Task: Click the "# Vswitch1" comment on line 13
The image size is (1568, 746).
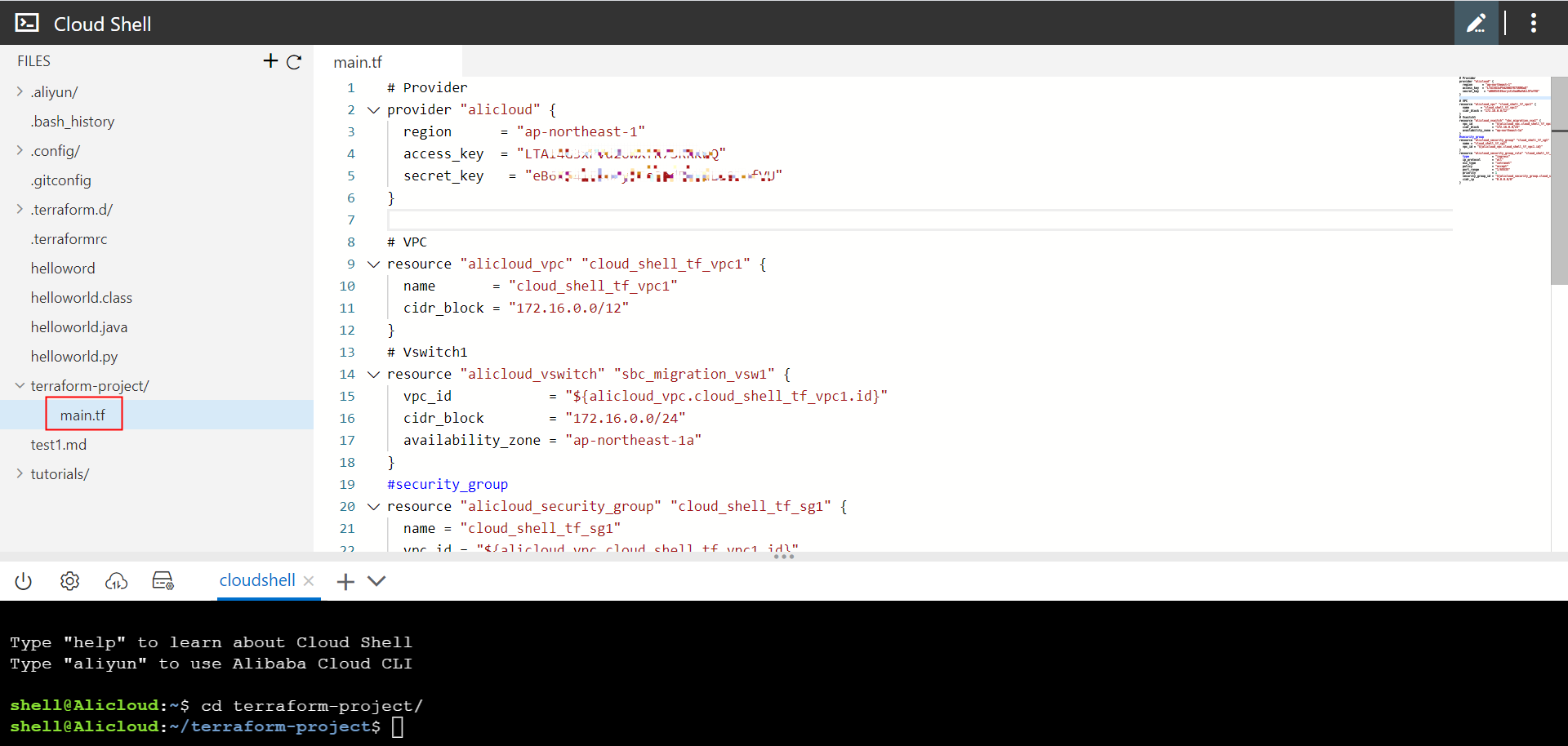Action: click(x=427, y=353)
